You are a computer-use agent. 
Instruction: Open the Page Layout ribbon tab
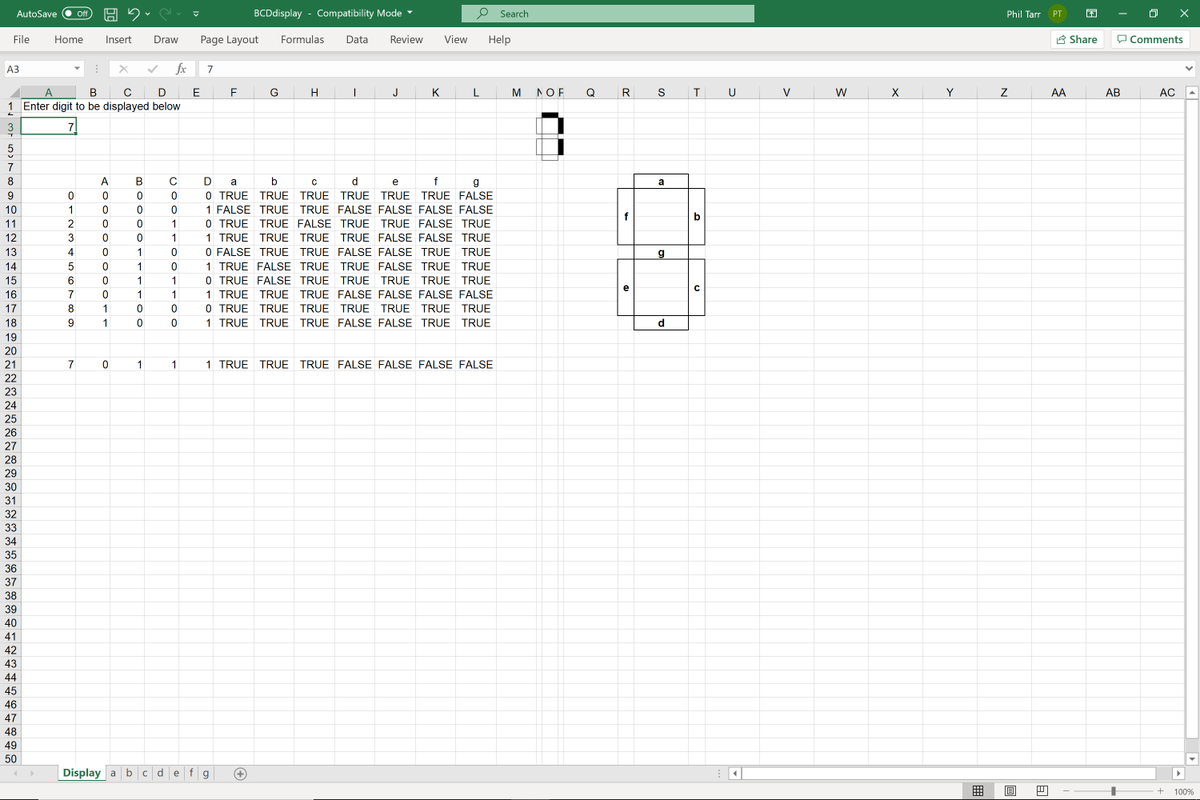pos(229,40)
